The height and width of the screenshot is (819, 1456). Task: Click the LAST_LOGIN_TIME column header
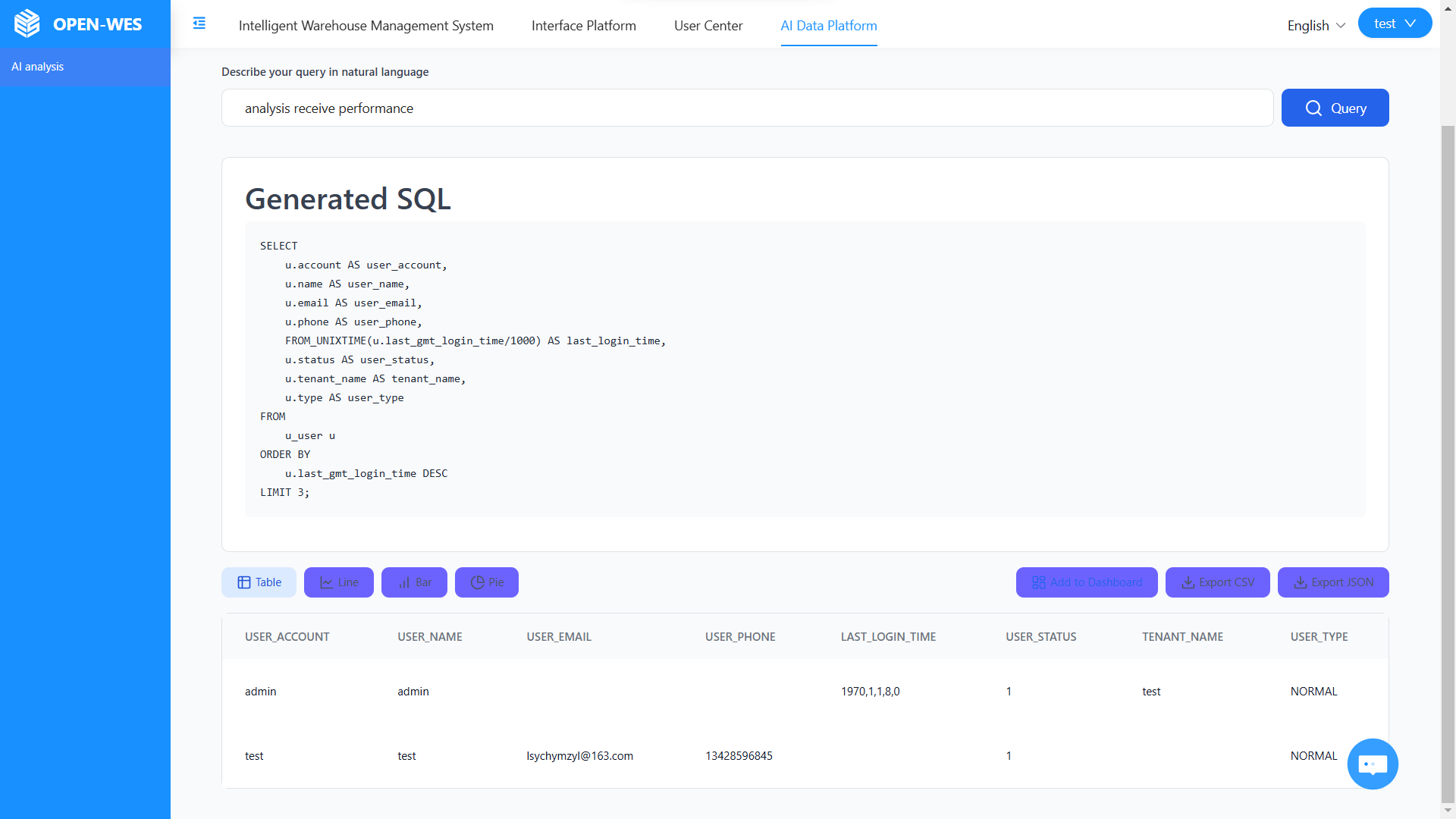pyautogui.click(x=888, y=637)
